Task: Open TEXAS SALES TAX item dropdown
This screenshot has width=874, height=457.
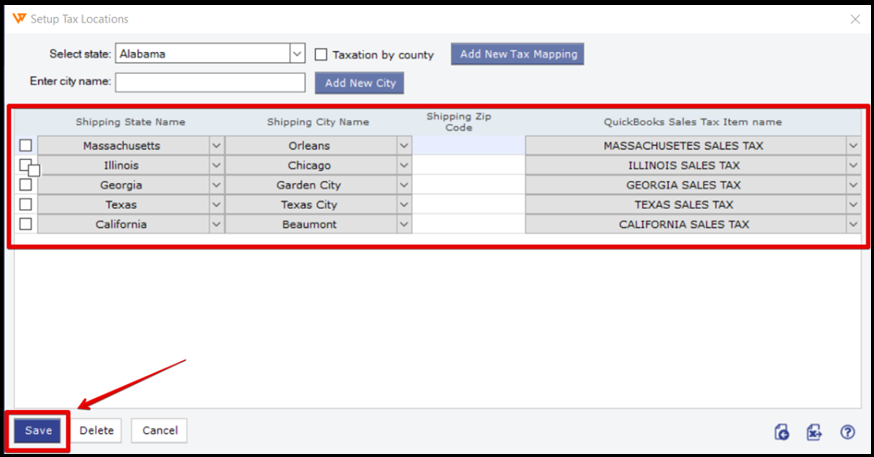Action: pos(853,205)
